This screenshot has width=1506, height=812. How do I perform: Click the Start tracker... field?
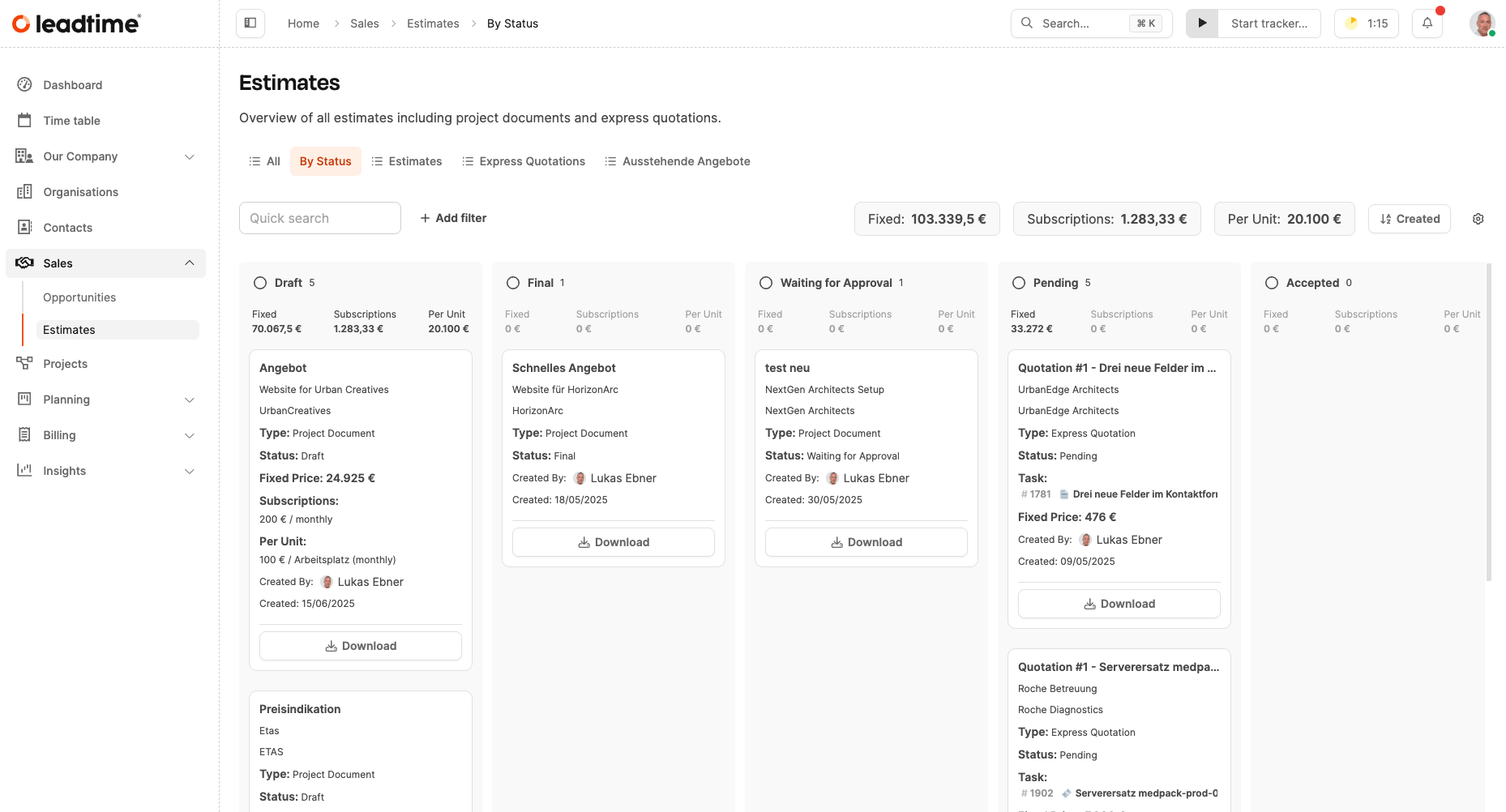1269,24
